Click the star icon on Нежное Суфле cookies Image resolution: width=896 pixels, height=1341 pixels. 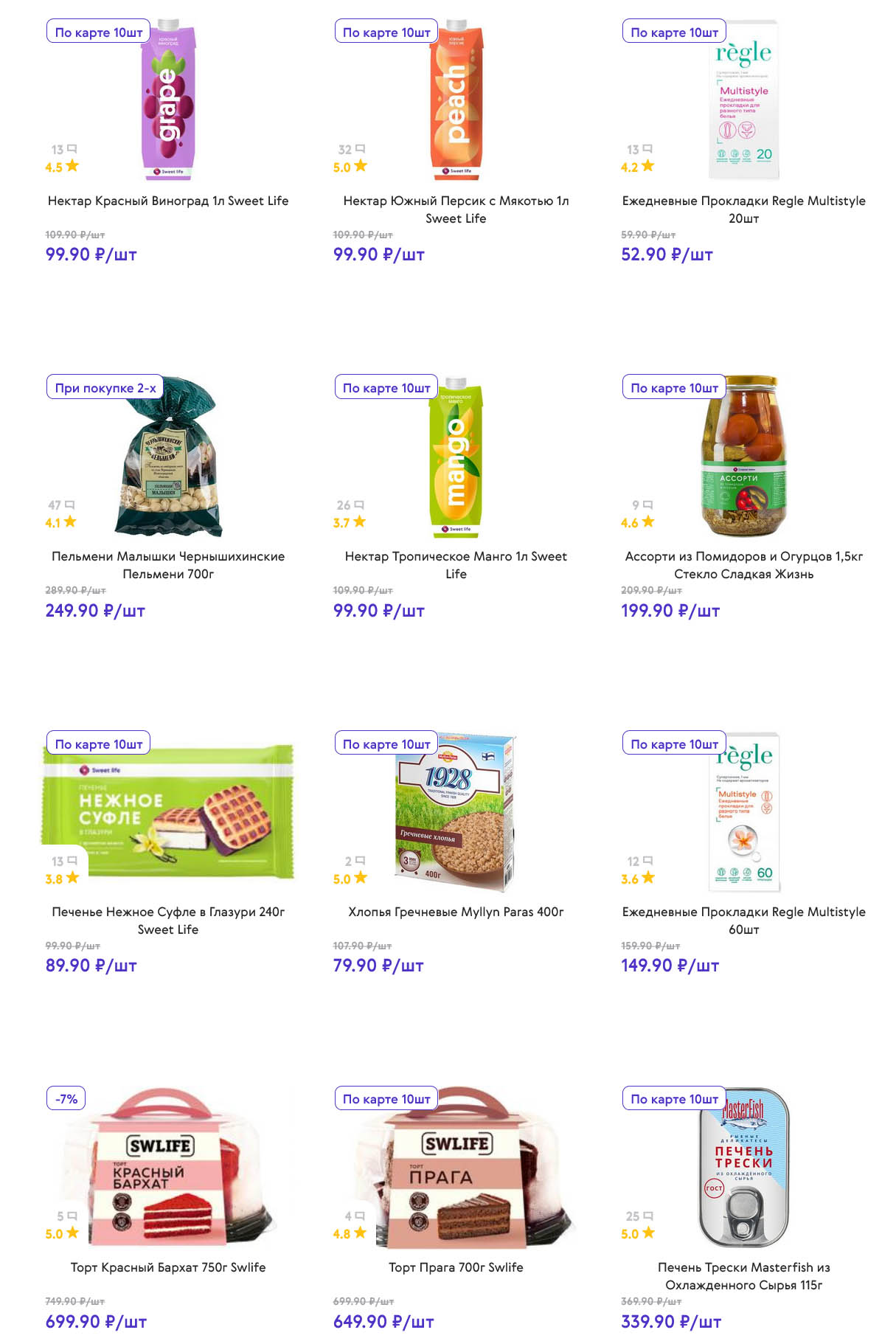tap(72, 878)
